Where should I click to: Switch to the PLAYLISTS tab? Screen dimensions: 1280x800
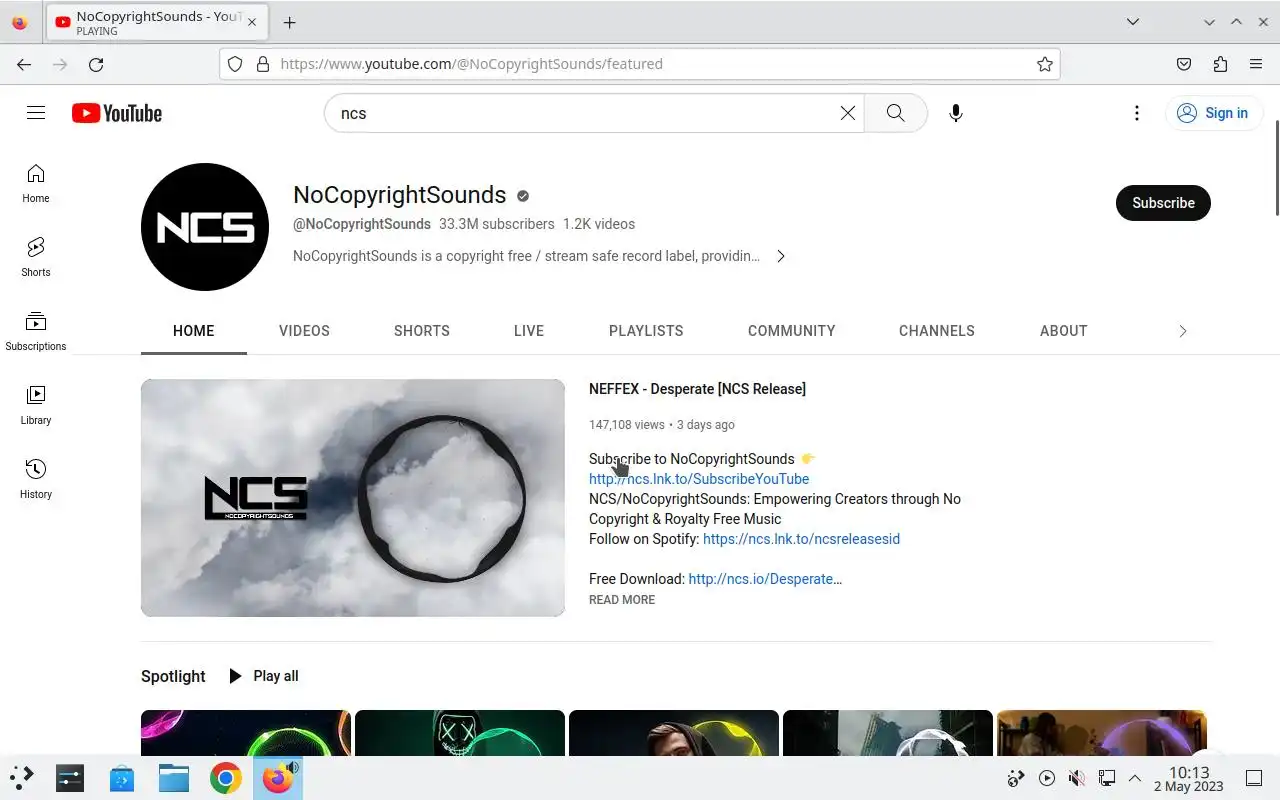646,331
